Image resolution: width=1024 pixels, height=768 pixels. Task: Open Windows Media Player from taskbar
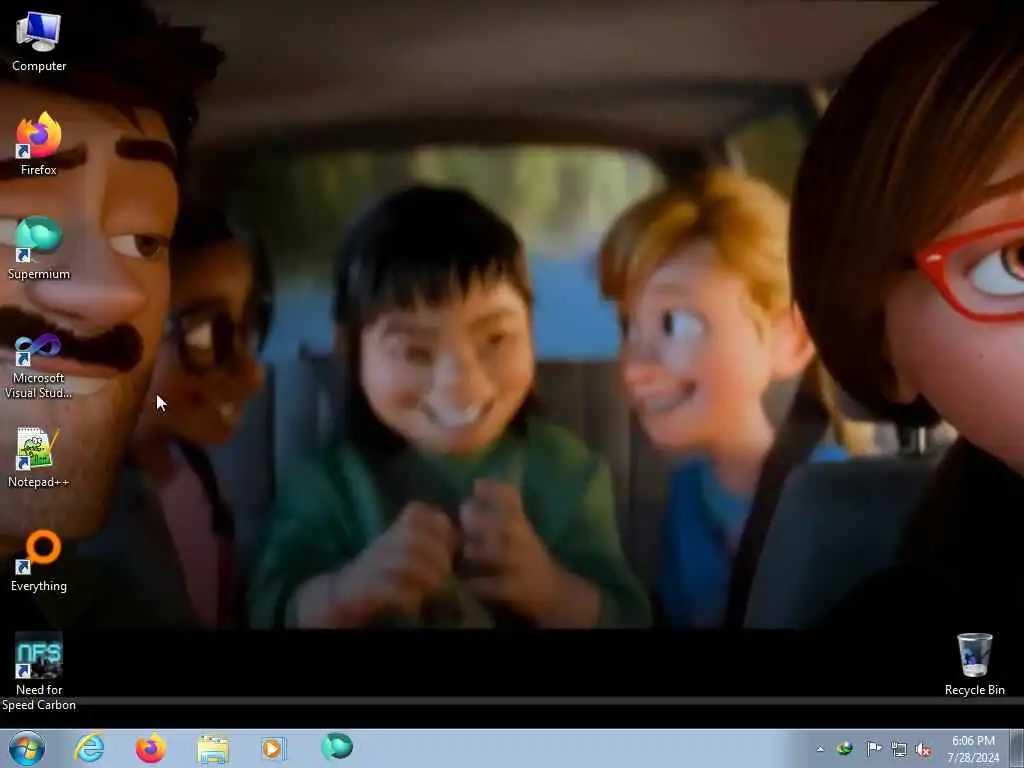tap(274, 748)
